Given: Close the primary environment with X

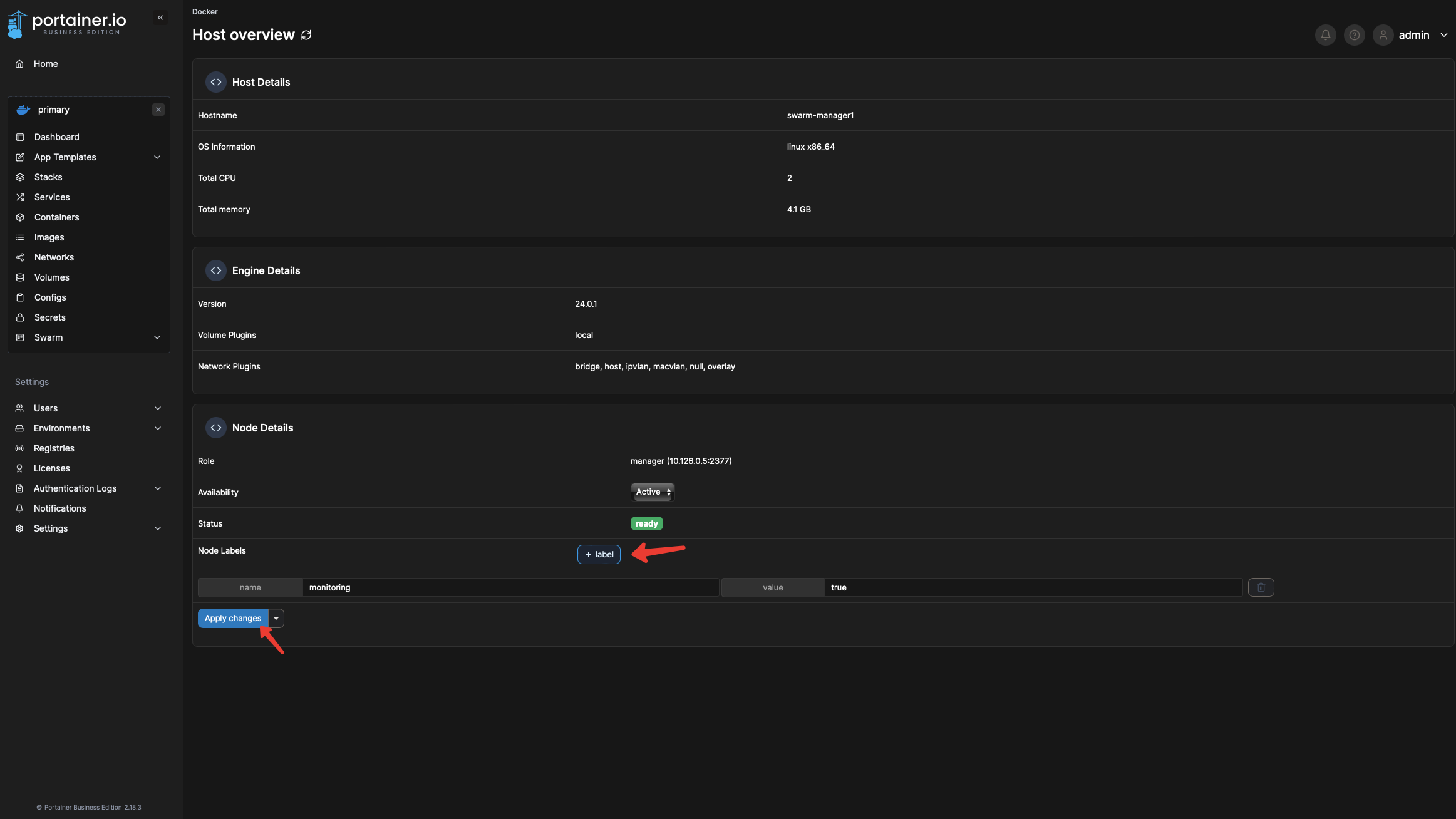Looking at the screenshot, I should 158,110.
